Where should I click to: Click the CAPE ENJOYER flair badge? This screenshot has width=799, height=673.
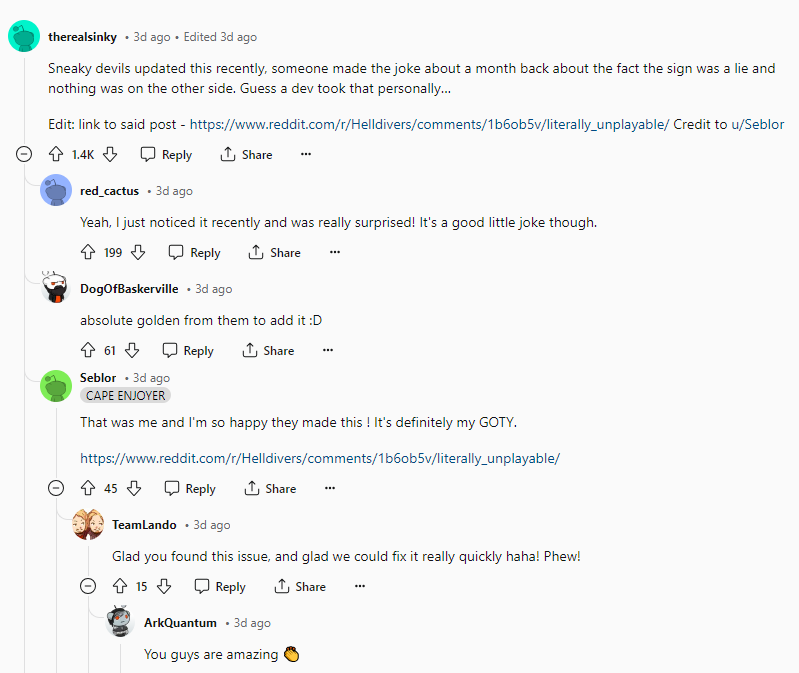point(125,395)
